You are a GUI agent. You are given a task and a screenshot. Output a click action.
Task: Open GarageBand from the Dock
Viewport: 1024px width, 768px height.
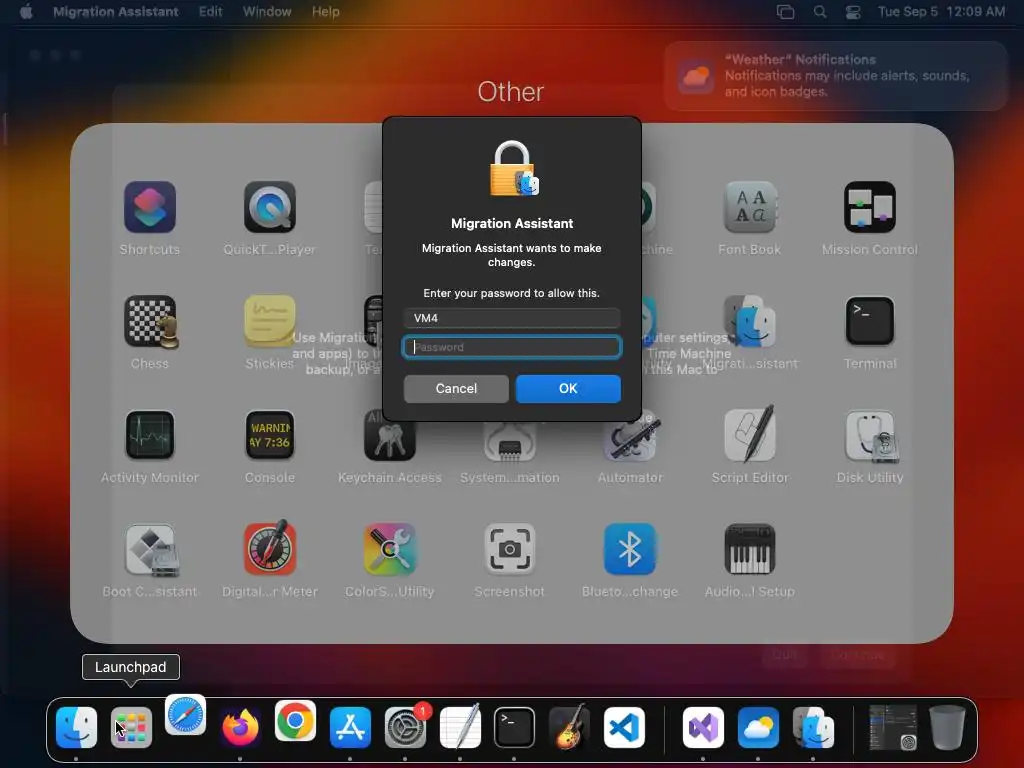point(569,727)
